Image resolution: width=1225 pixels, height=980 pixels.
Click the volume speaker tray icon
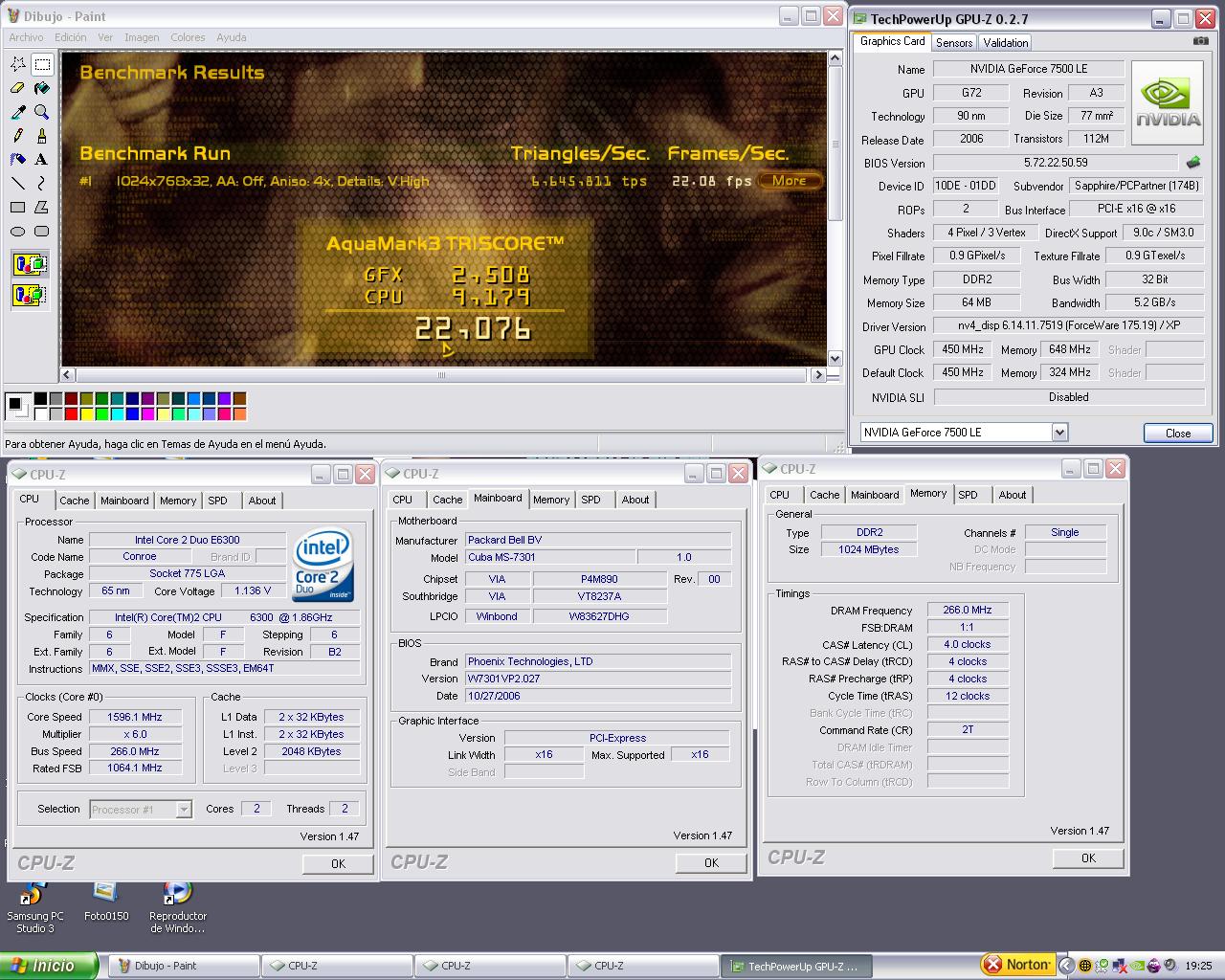tap(1170, 965)
